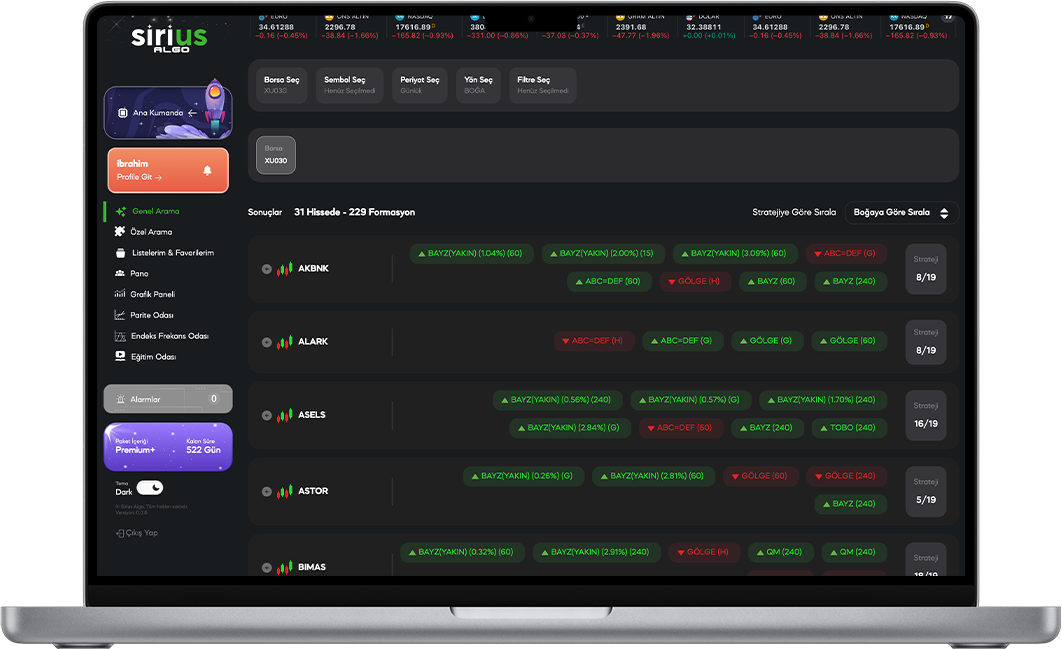Click the Sirius Algo logo

click(x=169, y=38)
